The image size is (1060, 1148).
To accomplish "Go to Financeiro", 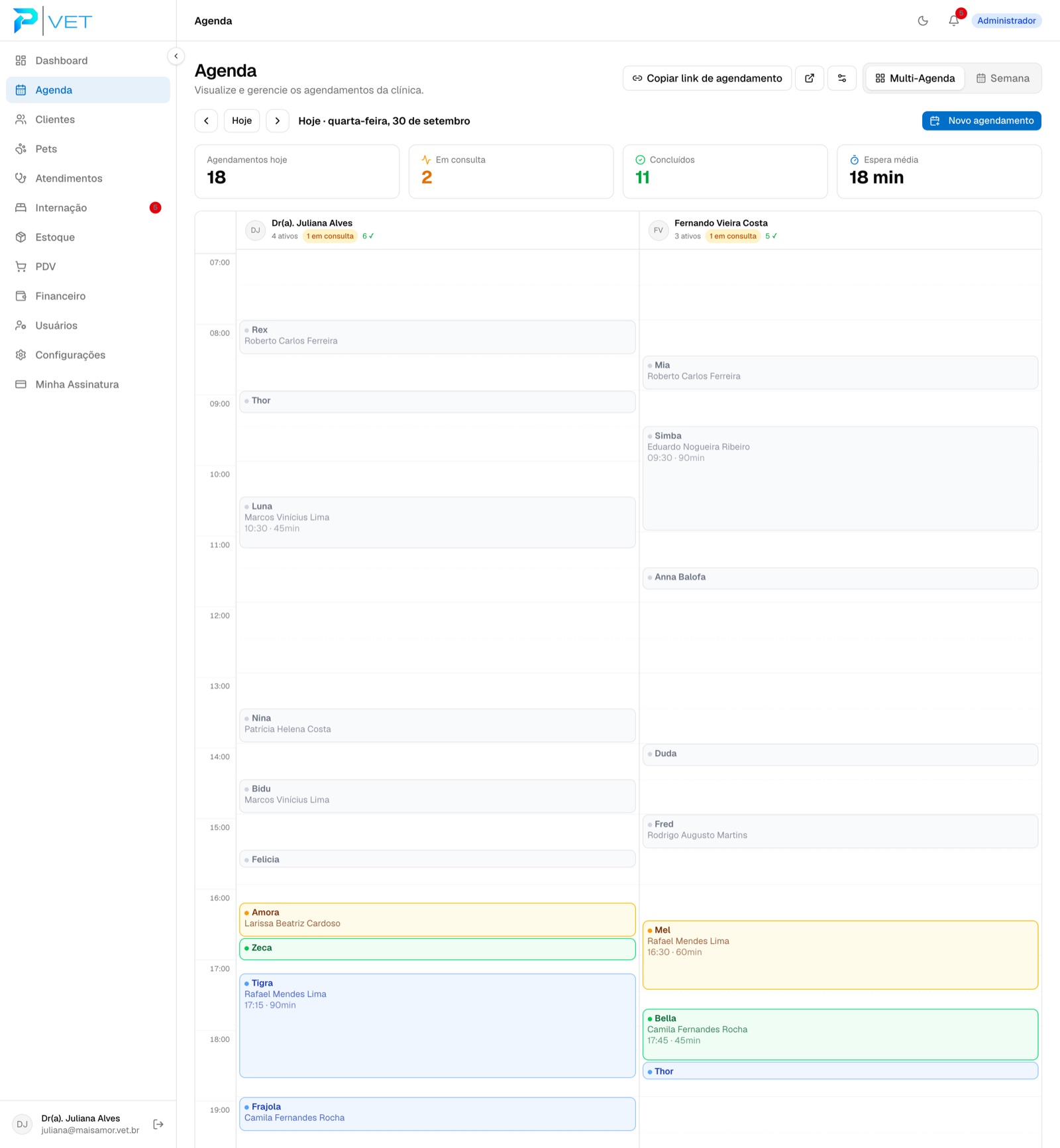I will (88, 296).
